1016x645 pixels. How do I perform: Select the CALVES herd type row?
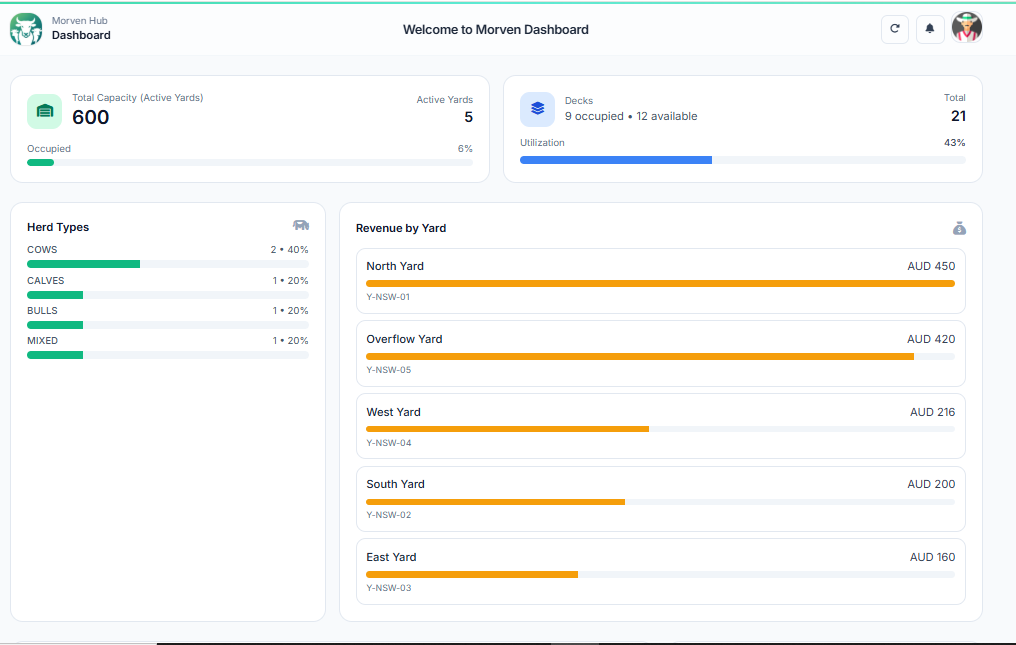167,287
